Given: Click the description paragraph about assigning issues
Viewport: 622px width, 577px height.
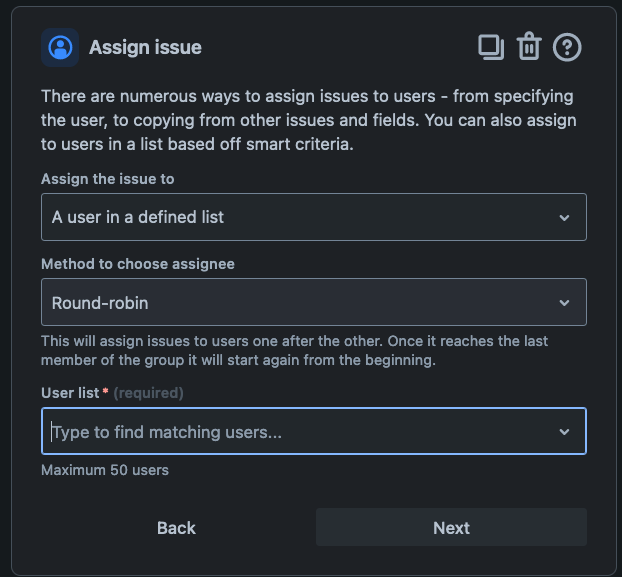Looking at the screenshot, I should (x=309, y=120).
